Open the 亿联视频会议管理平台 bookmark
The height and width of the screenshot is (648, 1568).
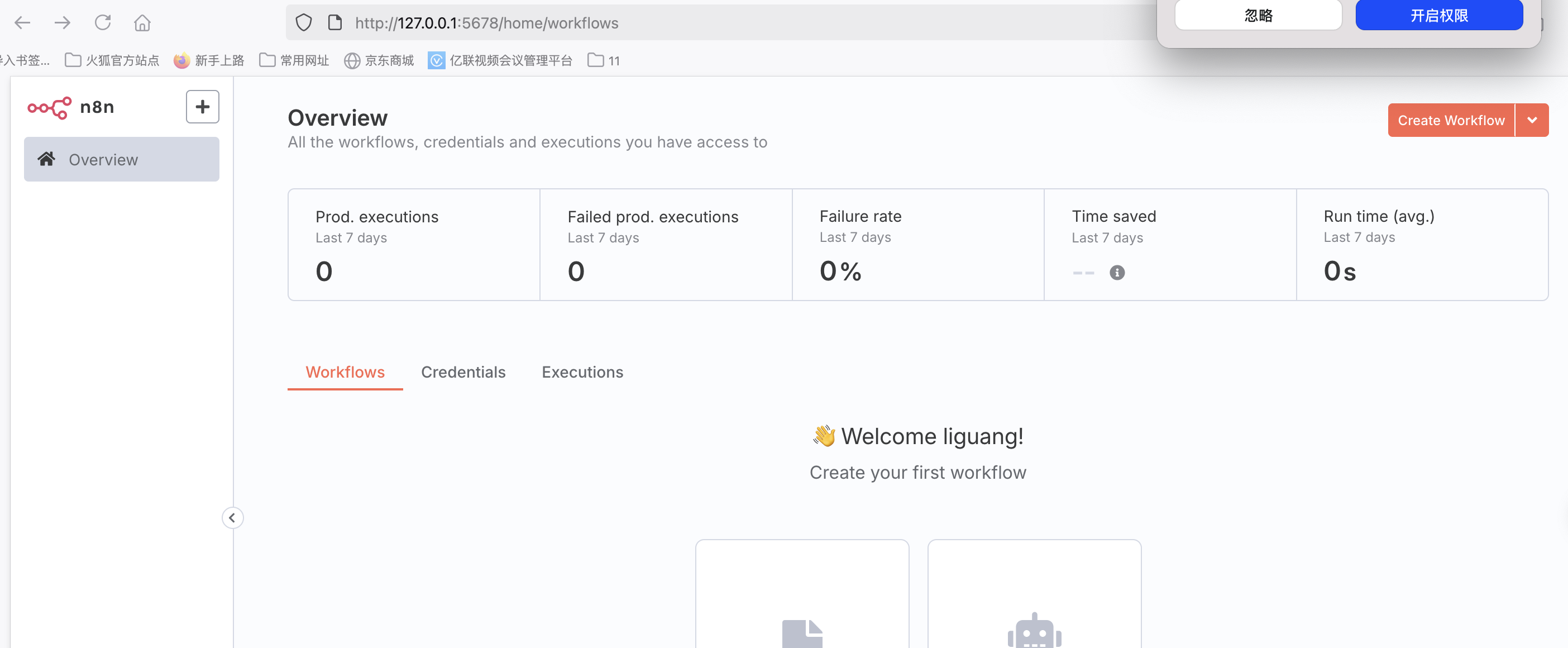click(x=500, y=60)
